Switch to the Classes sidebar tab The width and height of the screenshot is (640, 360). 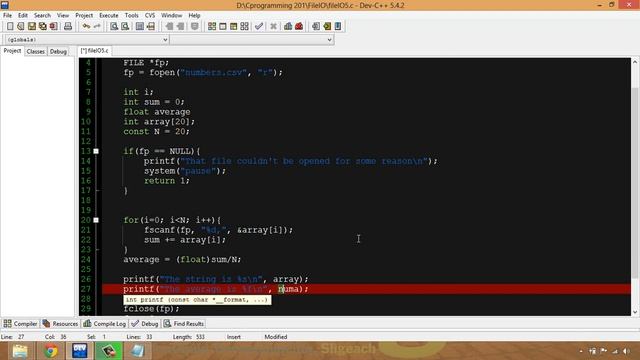[x=36, y=51]
